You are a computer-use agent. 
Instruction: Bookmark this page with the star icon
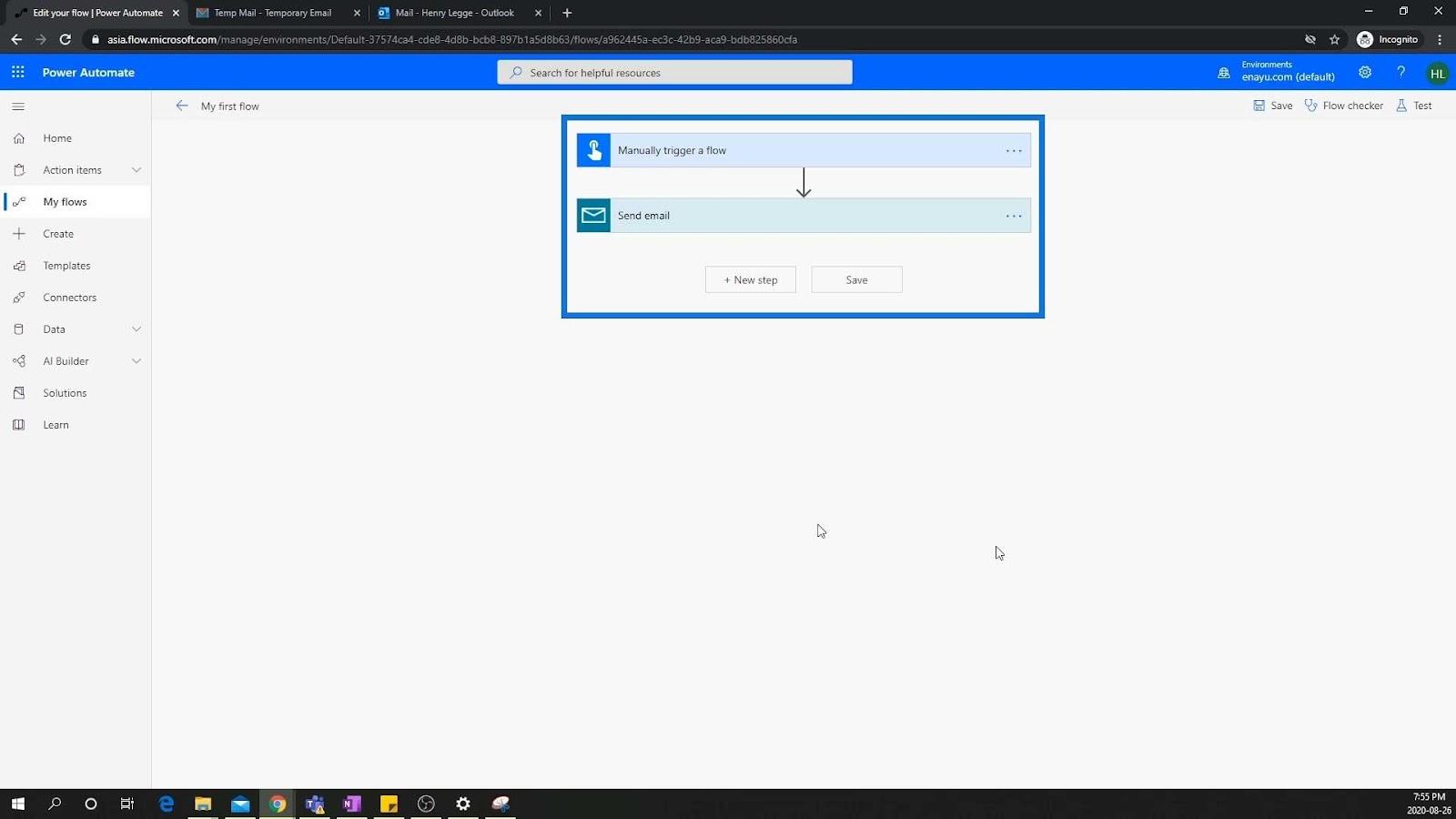(x=1335, y=39)
